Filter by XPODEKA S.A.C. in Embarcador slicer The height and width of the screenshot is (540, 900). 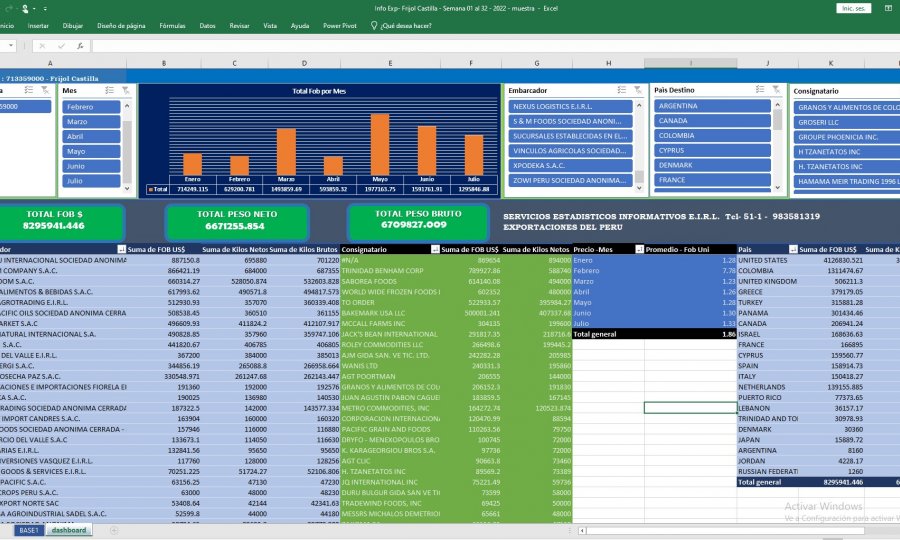pyautogui.click(x=570, y=165)
